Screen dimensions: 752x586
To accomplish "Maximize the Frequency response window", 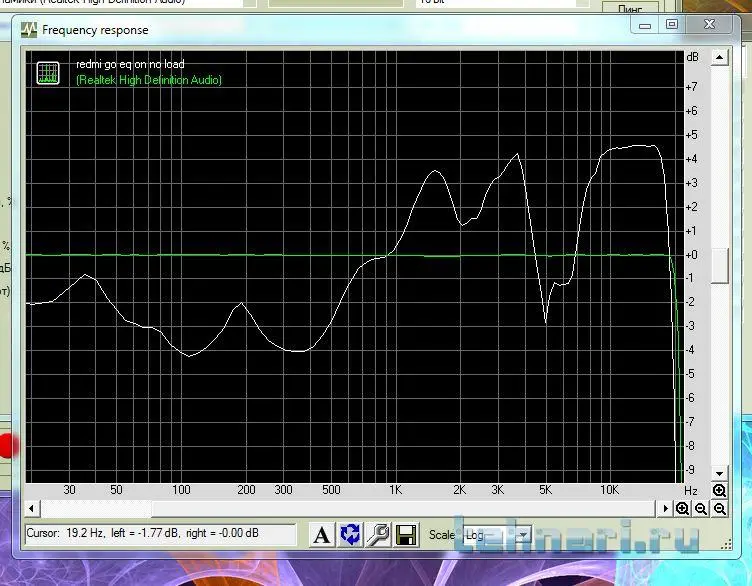I will point(672,24).
